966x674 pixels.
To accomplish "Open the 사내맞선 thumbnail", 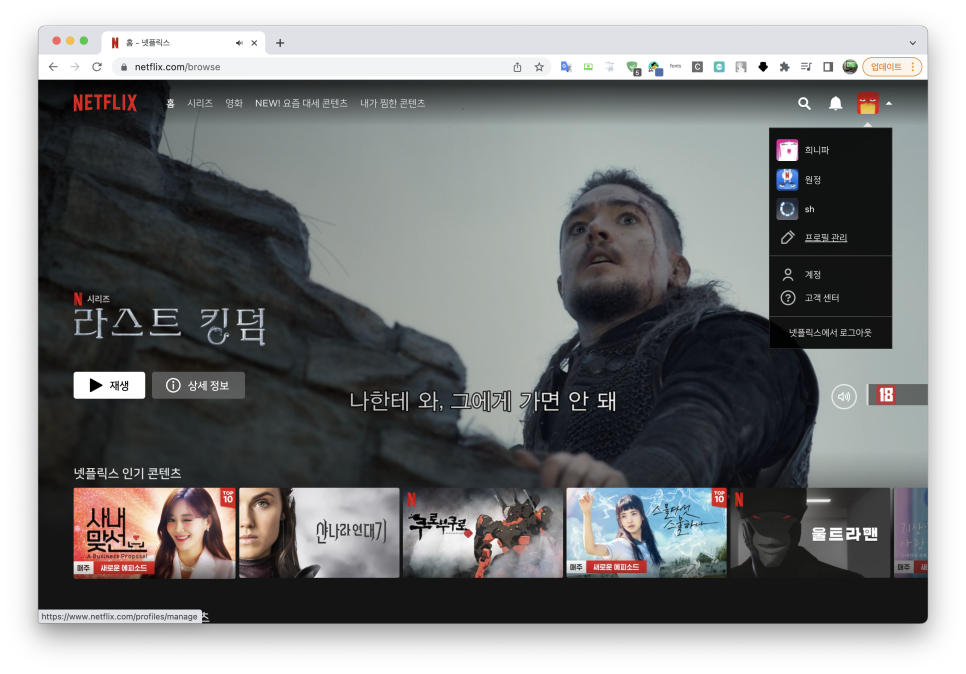I will coord(154,533).
